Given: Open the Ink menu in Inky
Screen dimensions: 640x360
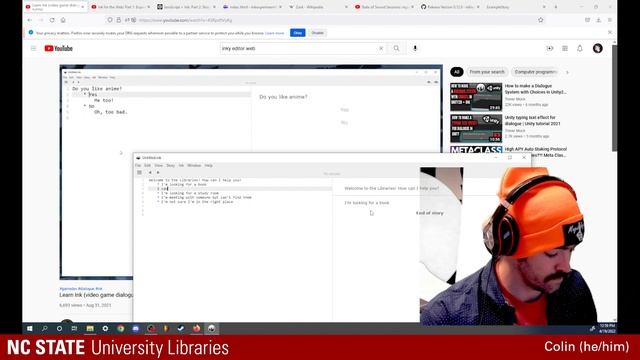Looking at the screenshot, I should [181, 165].
